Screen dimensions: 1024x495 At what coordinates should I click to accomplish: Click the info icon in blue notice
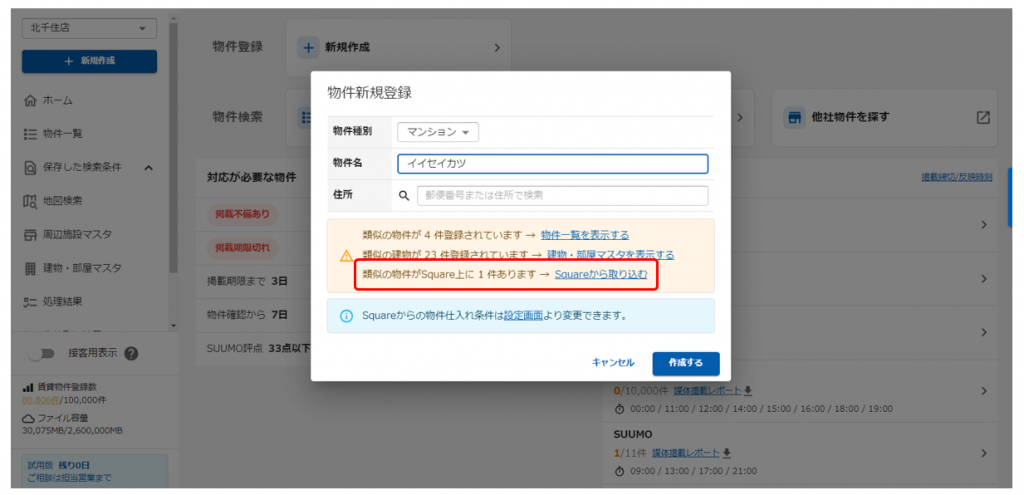346,316
